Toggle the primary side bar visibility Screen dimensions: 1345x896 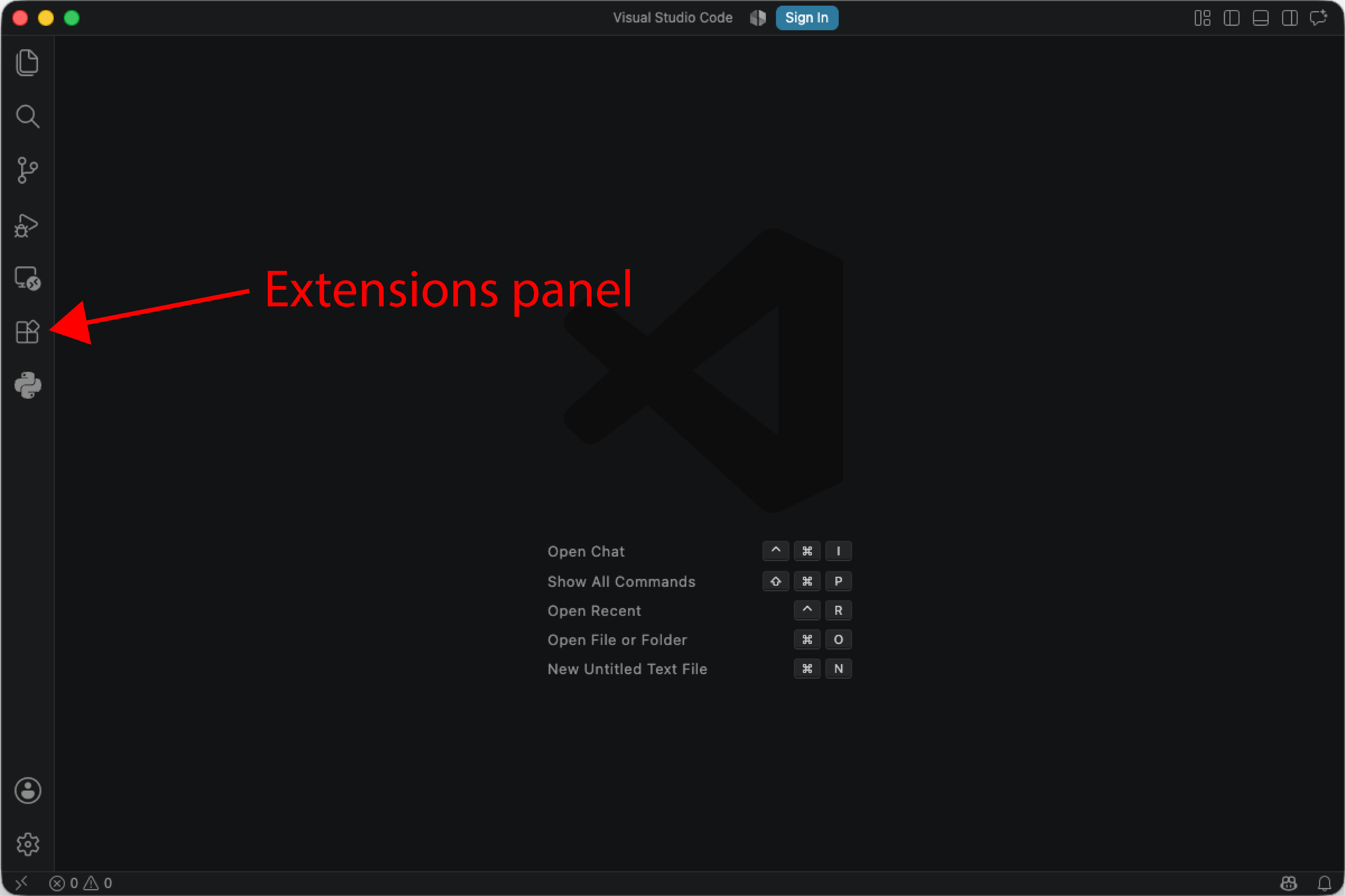coord(1231,18)
